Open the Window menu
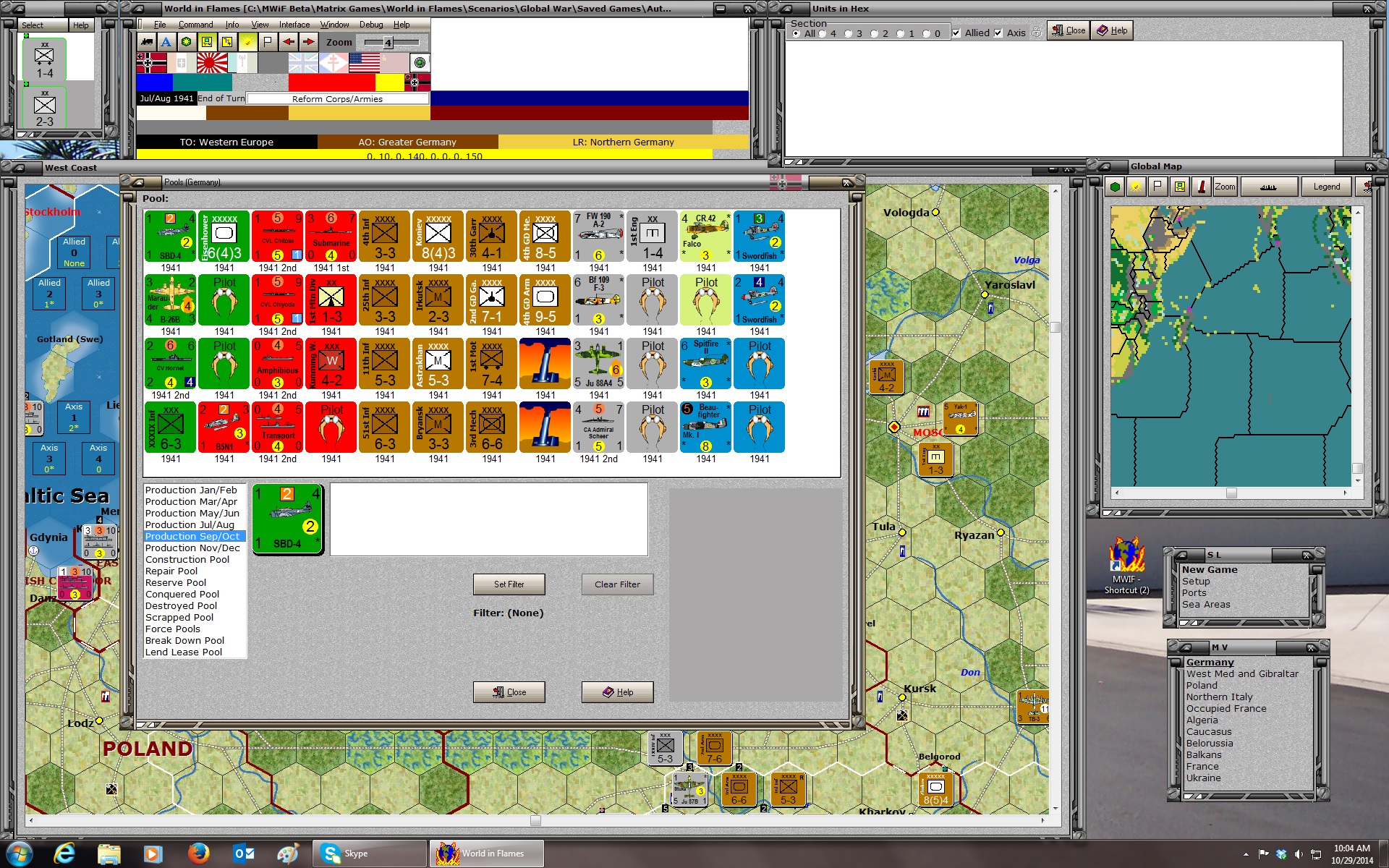Viewport: 1389px width, 868px height. click(334, 25)
